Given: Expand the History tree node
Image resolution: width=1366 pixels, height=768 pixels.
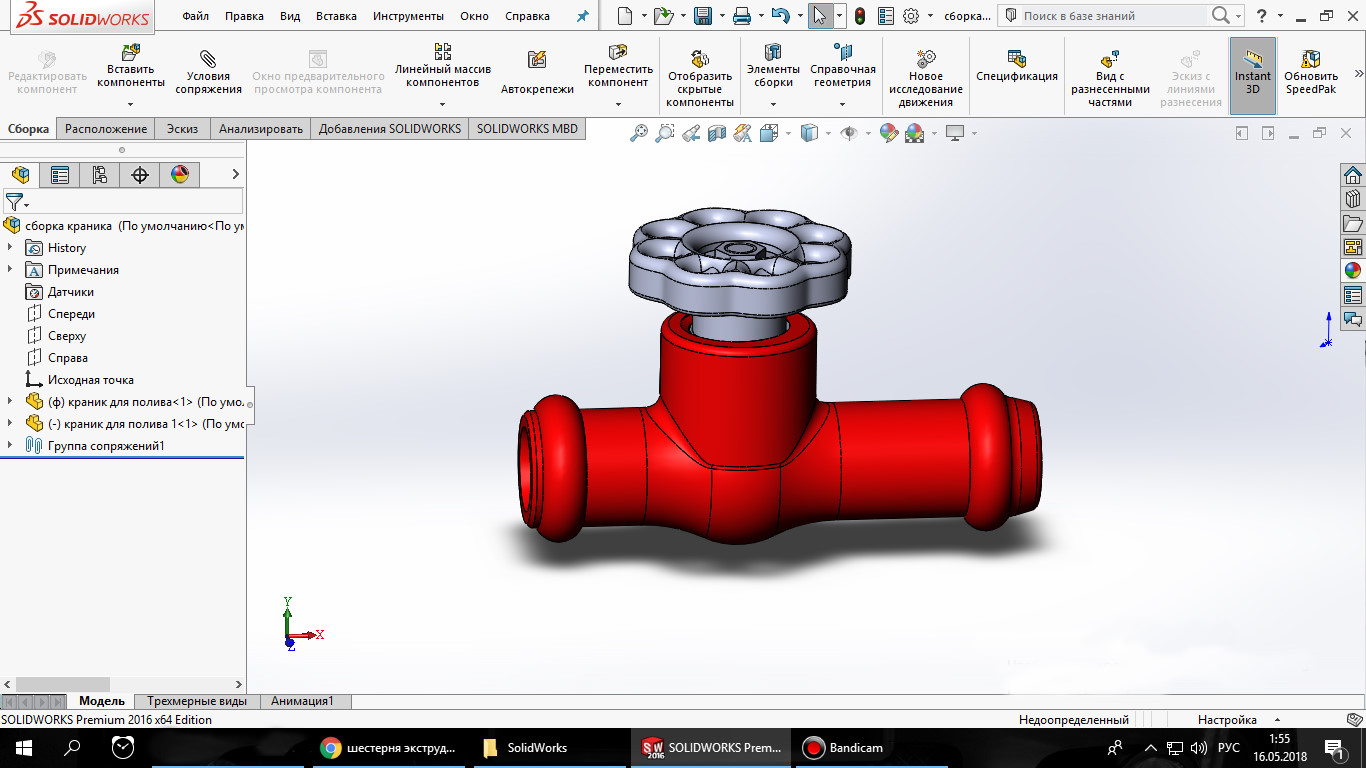Looking at the screenshot, I should (10, 247).
